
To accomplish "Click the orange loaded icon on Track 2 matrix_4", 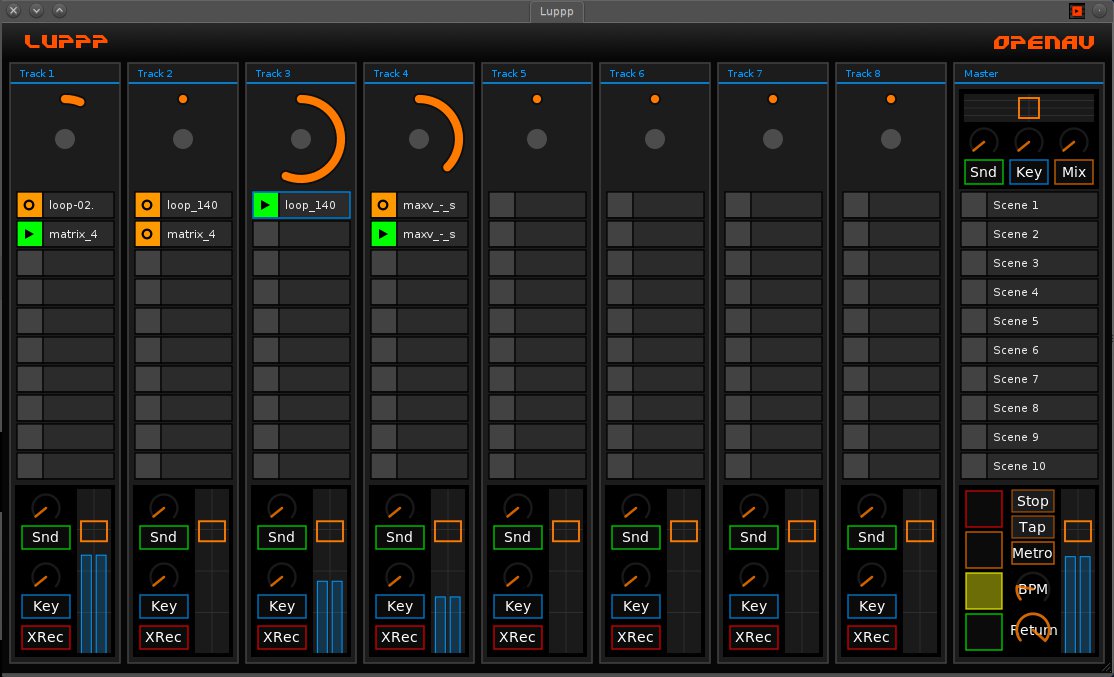I will 148,234.
